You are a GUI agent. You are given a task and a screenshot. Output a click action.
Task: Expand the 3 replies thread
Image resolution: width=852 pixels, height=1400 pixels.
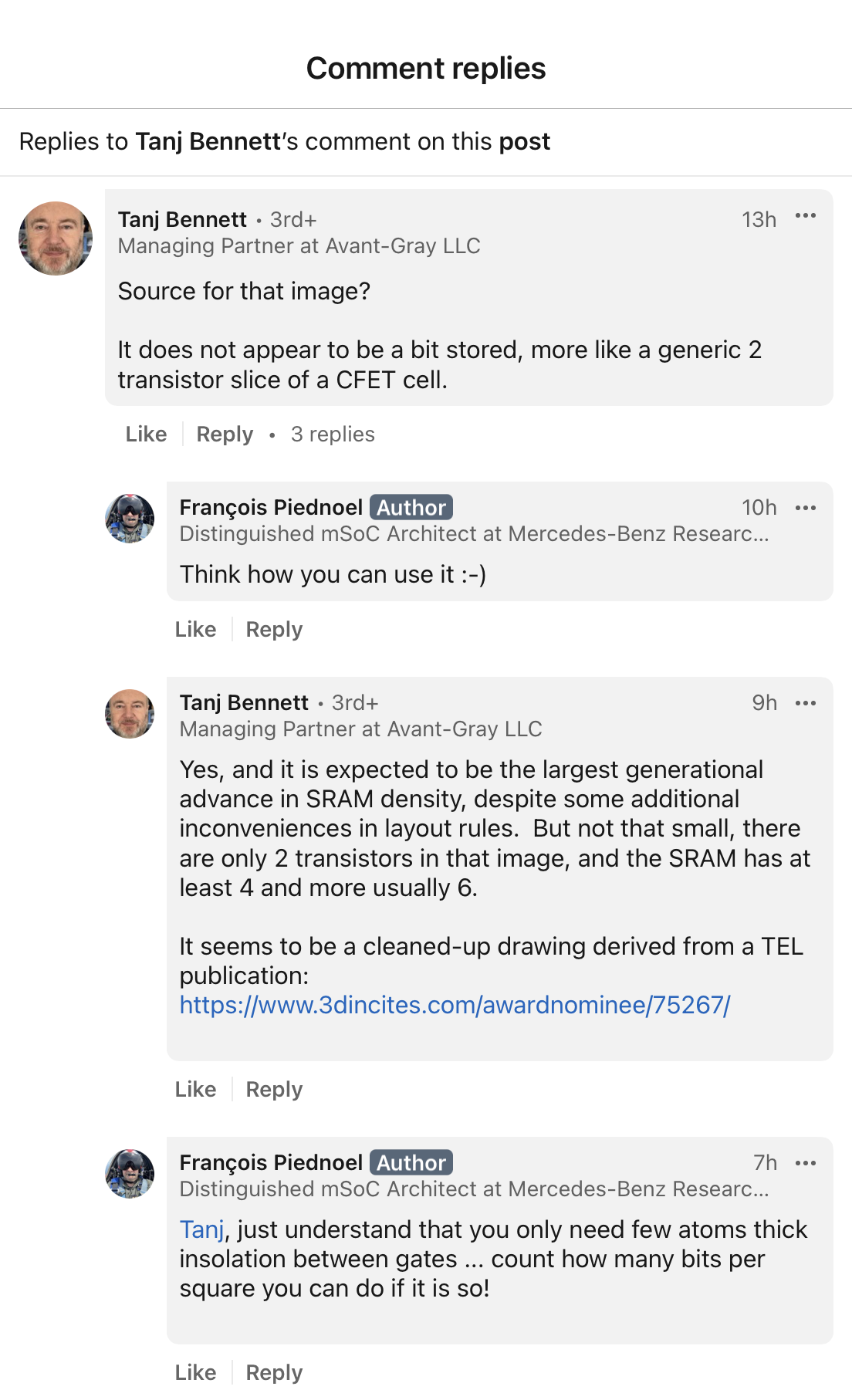coord(333,435)
